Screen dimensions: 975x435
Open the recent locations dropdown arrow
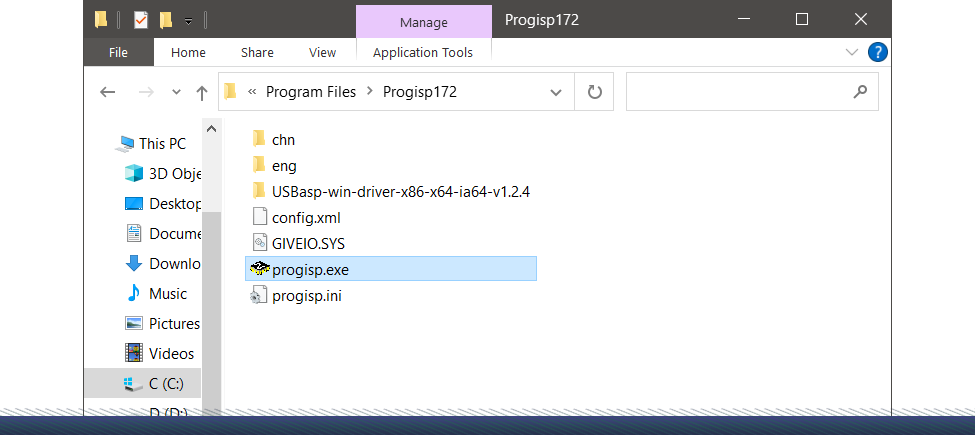[x=176, y=92]
